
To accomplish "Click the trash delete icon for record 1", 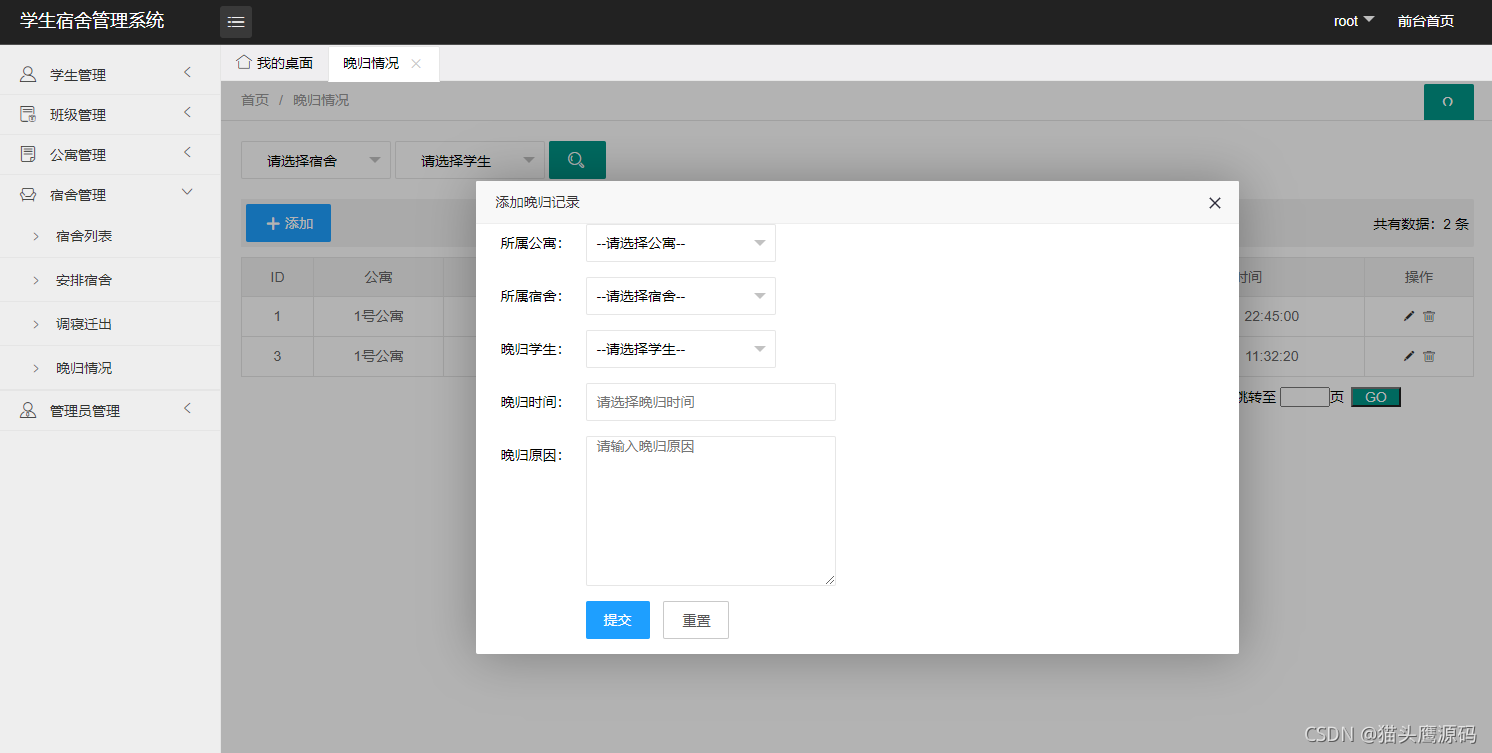I will (1429, 316).
